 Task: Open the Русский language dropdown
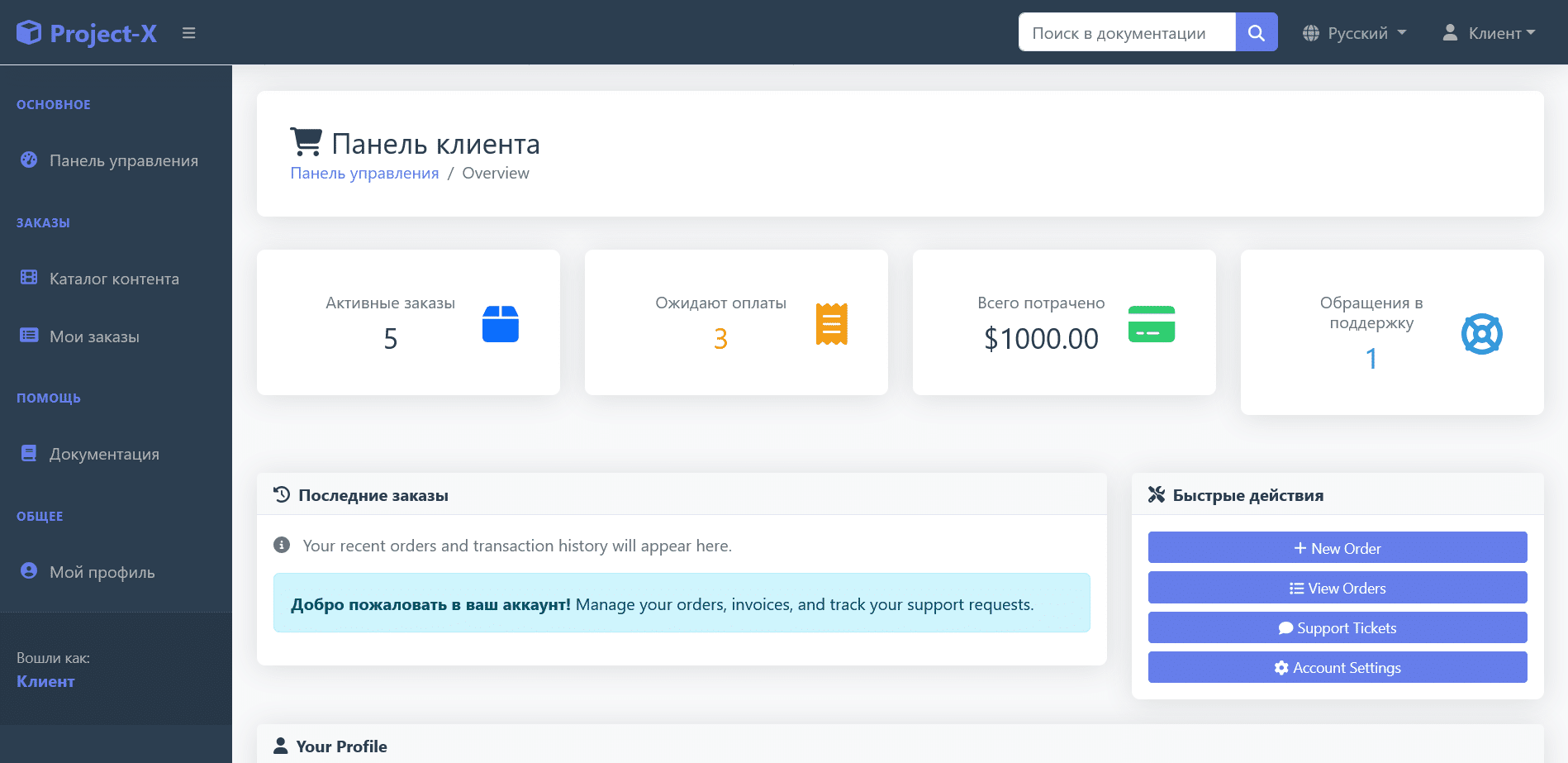(x=1354, y=33)
